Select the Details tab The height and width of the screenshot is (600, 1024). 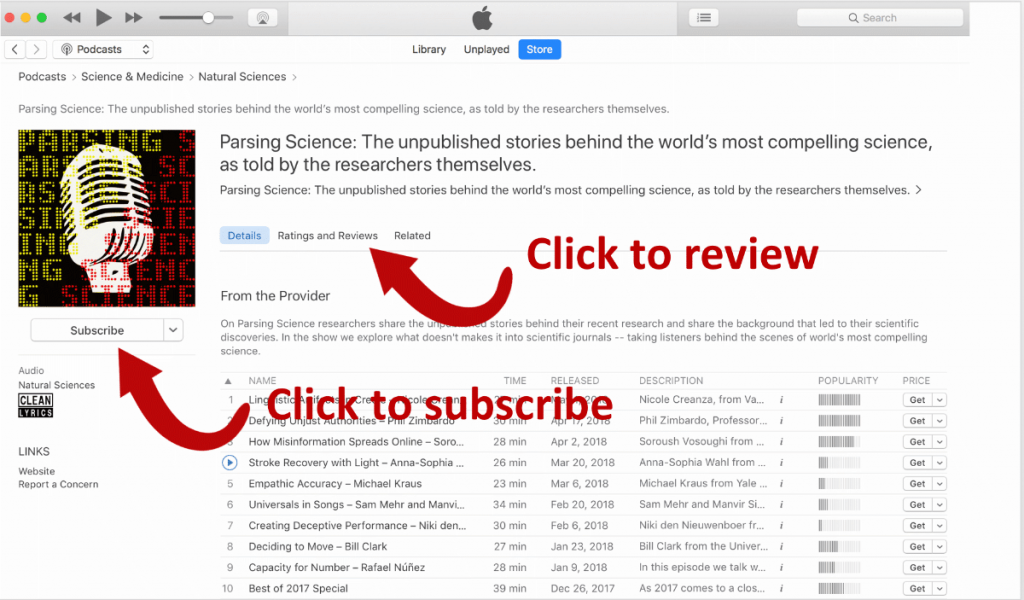[x=244, y=236]
